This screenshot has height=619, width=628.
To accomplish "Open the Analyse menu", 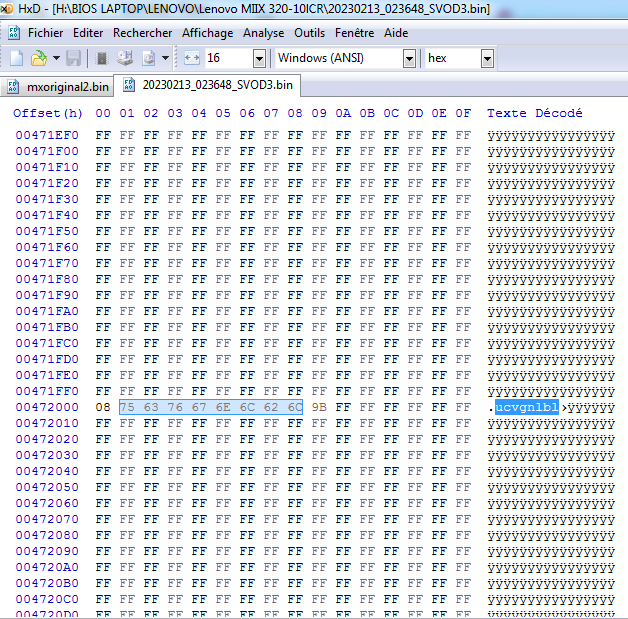I will [264, 33].
